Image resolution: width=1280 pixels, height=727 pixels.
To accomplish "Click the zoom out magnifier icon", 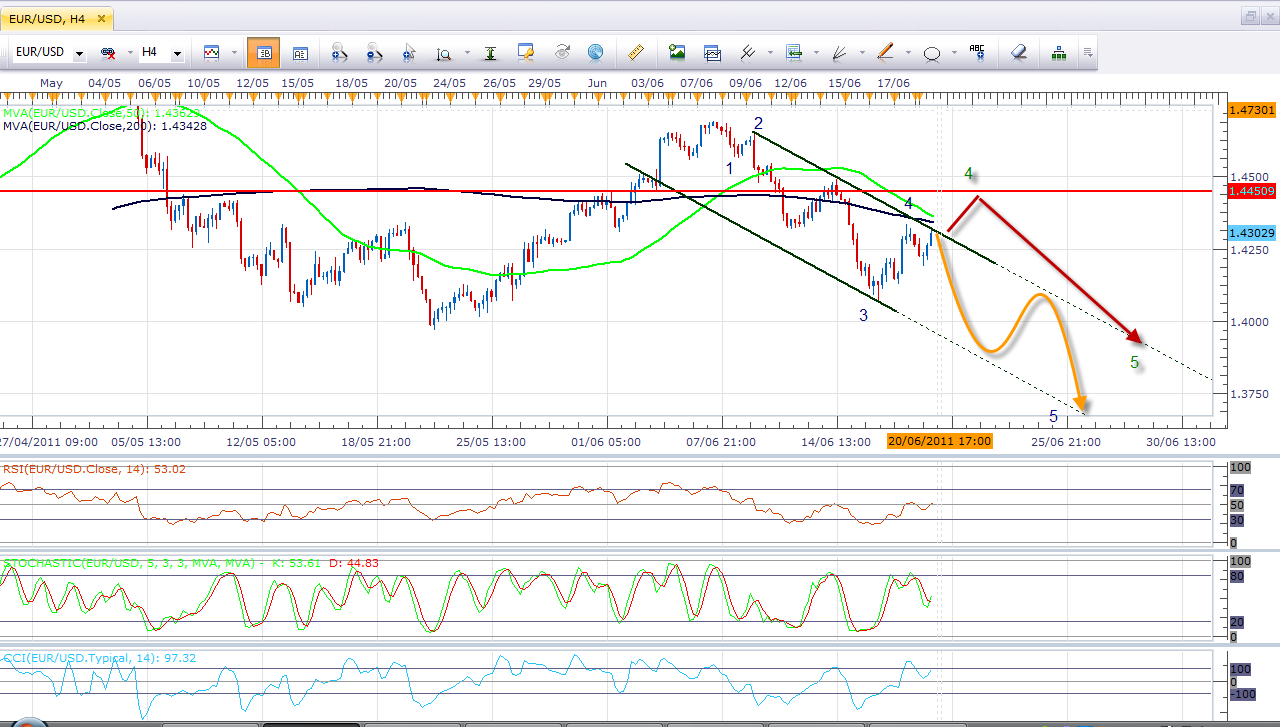I will pyautogui.click(x=375, y=52).
